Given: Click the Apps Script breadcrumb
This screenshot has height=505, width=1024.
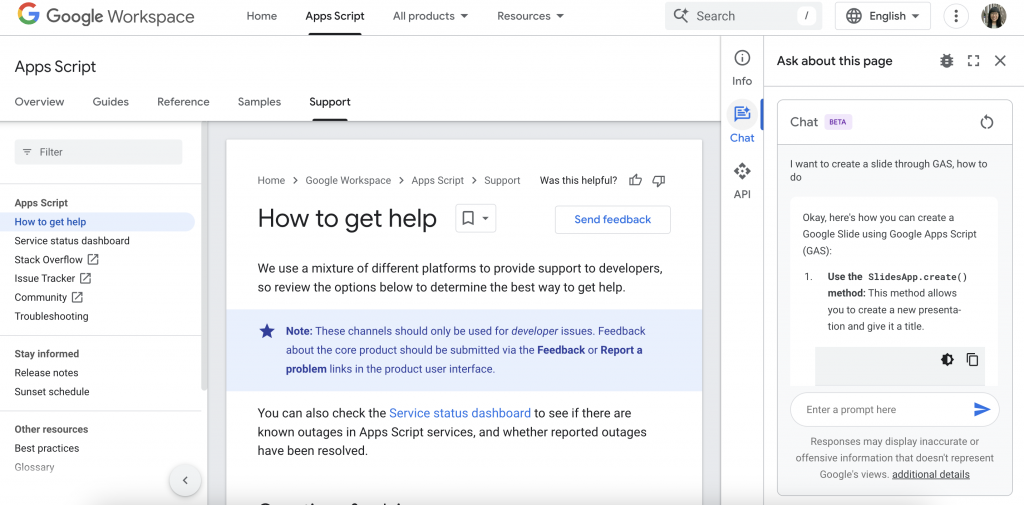Looking at the screenshot, I should click(438, 181).
